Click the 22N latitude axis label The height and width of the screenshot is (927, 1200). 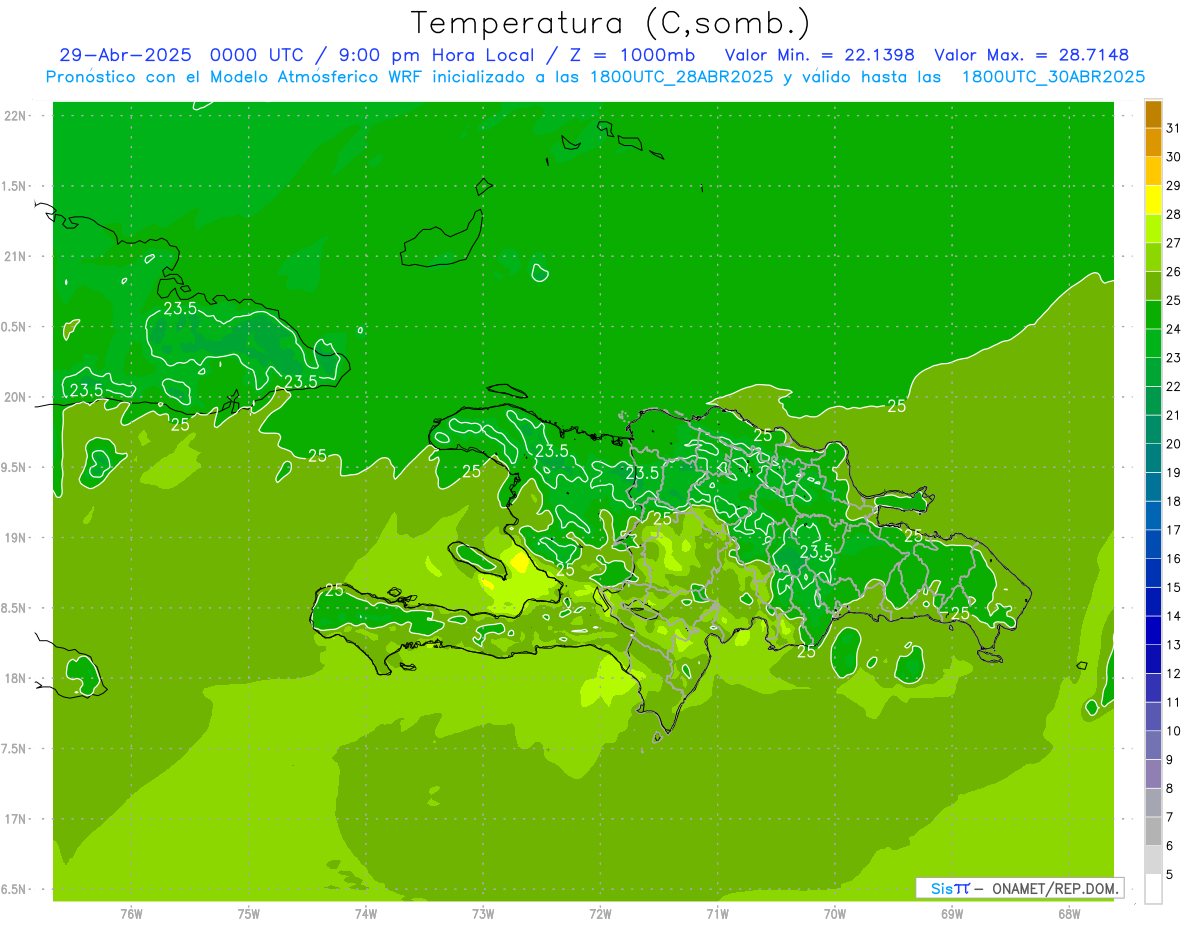tap(16, 116)
